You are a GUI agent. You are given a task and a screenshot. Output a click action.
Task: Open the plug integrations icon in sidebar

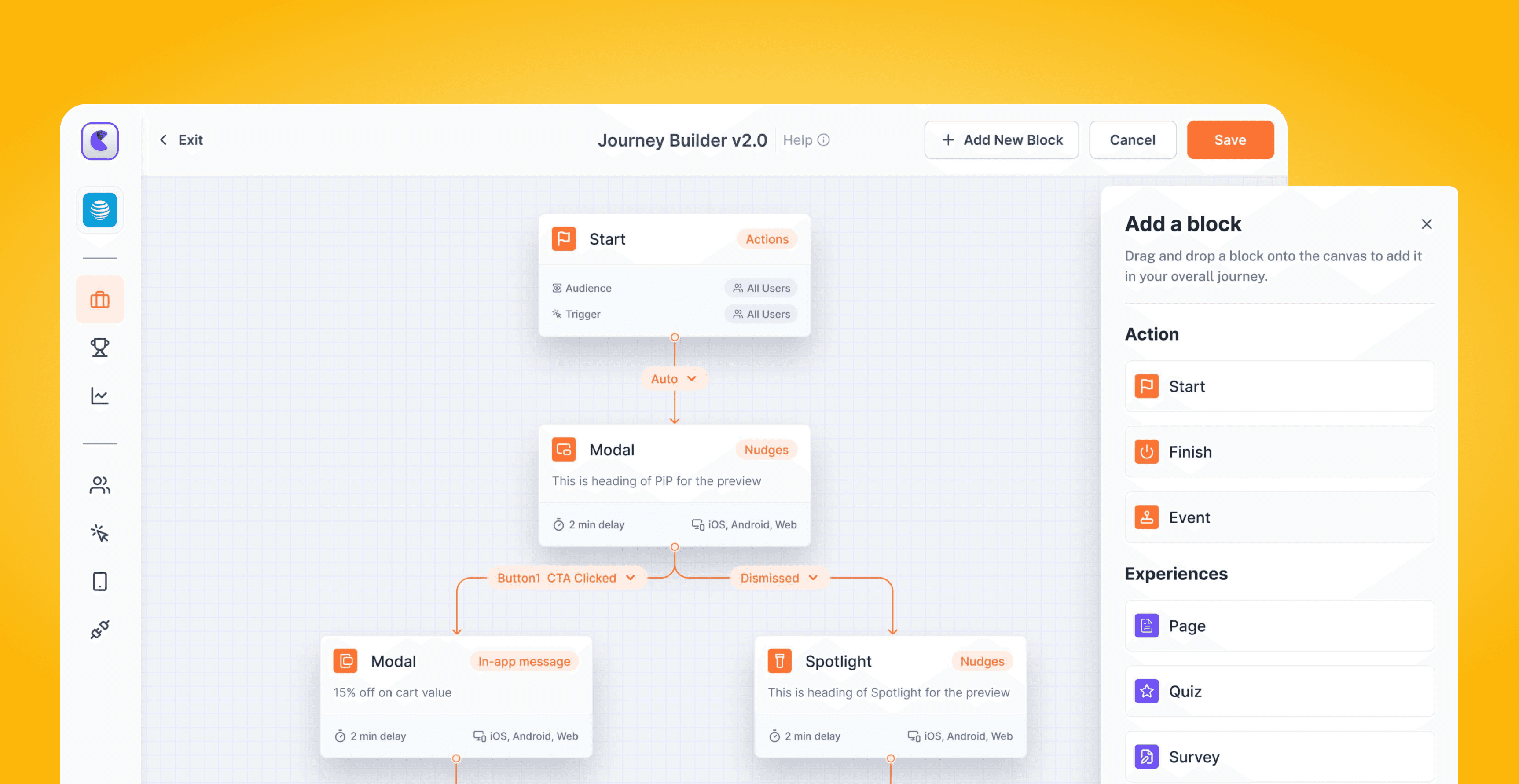click(x=99, y=630)
